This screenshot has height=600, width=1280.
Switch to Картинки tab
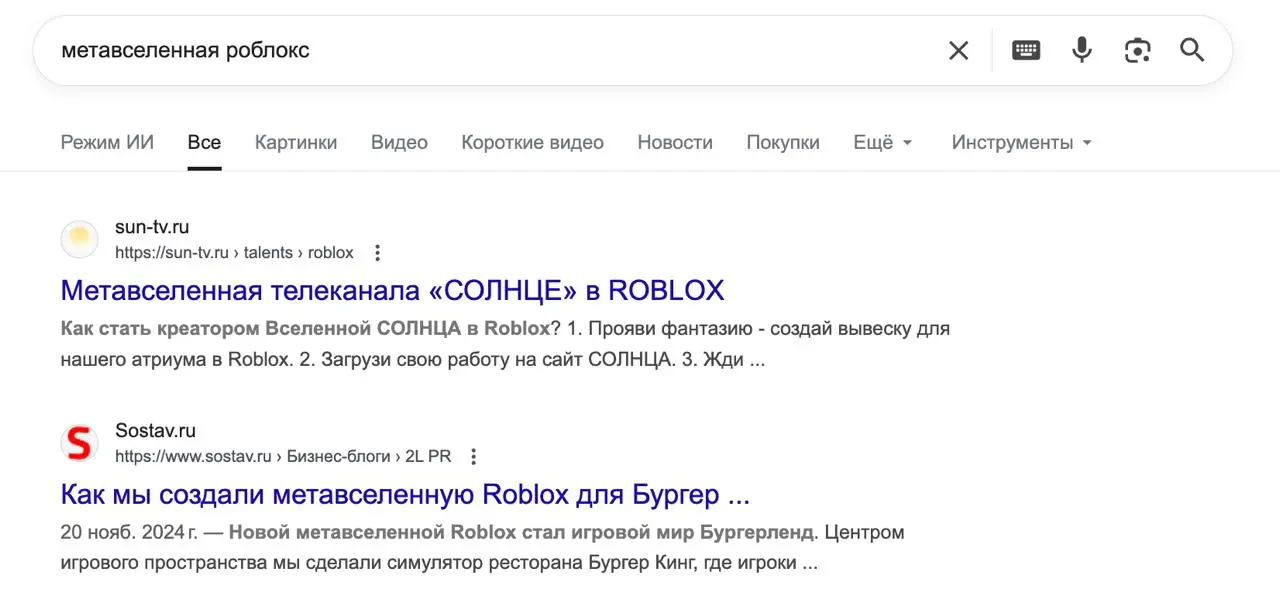[x=296, y=142]
